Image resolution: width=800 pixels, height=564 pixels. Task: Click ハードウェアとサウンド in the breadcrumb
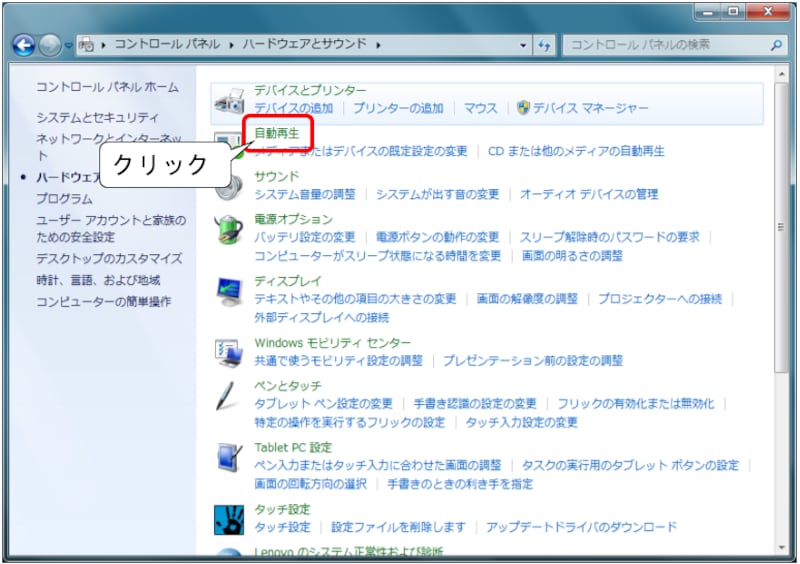305,44
